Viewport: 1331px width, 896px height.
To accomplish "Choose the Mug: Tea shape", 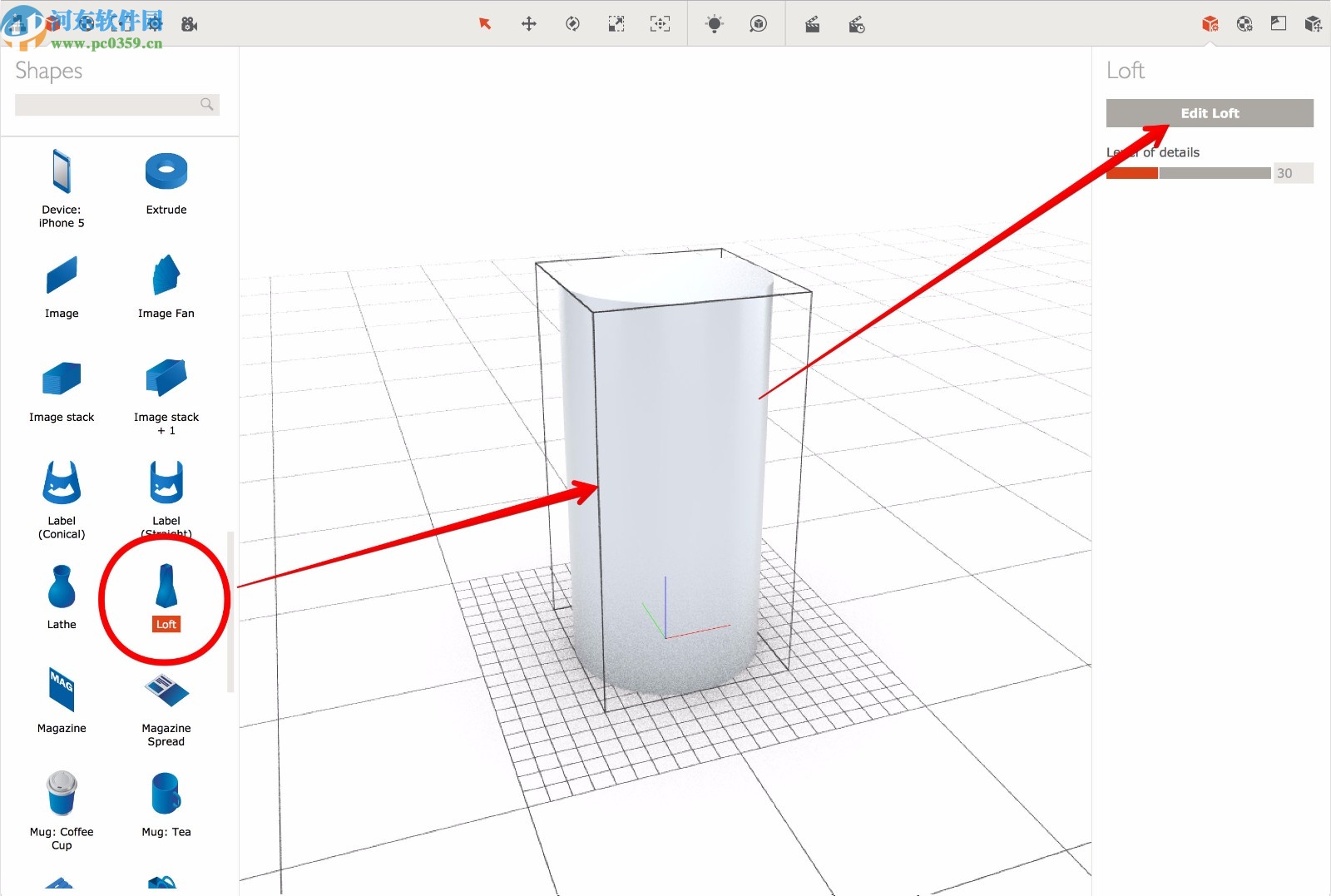I will click(165, 795).
